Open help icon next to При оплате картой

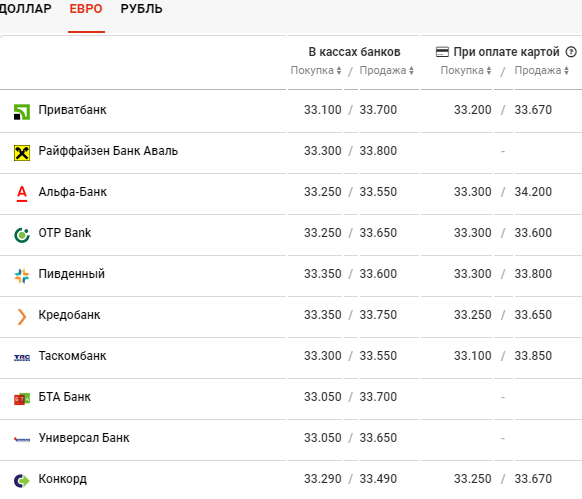click(571, 52)
